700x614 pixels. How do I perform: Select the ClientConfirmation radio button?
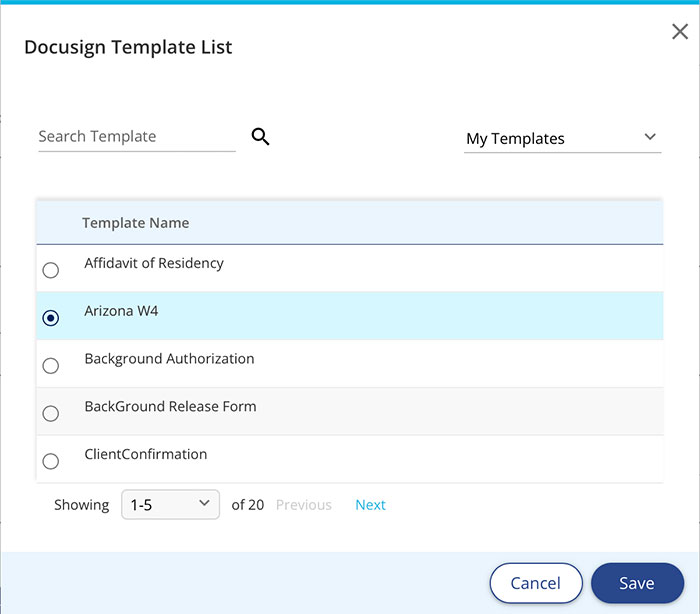[50, 461]
